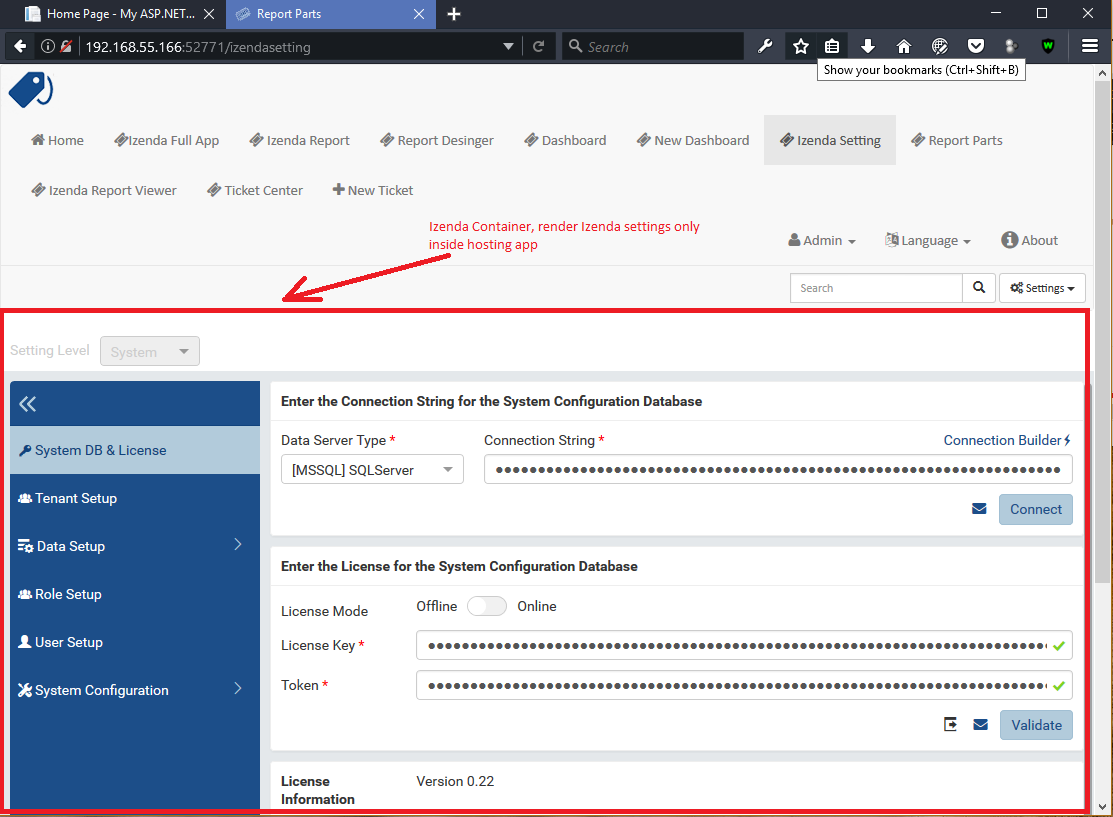Screen dimensions: 1113x817
Task: Bookmark this page with the star icon
Action: click(x=801, y=47)
